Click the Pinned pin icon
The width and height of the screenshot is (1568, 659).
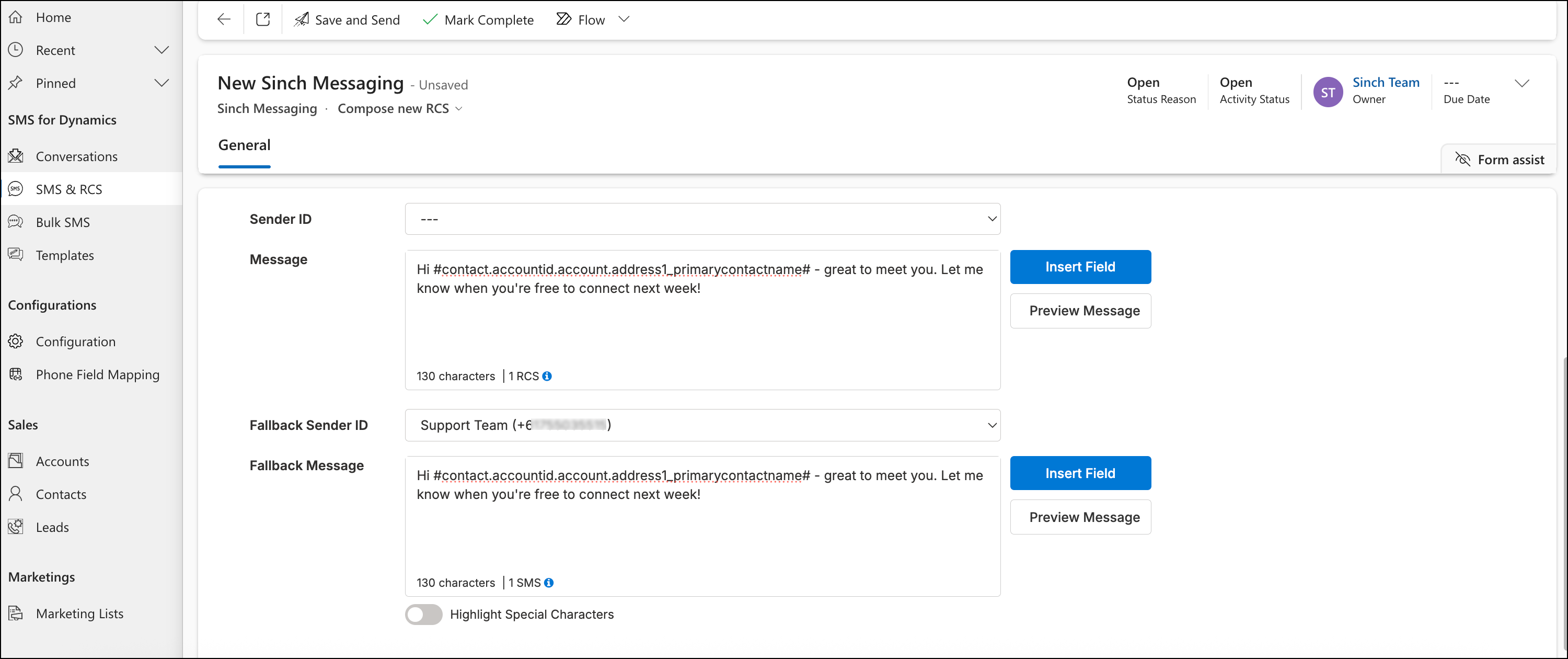(16, 83)
